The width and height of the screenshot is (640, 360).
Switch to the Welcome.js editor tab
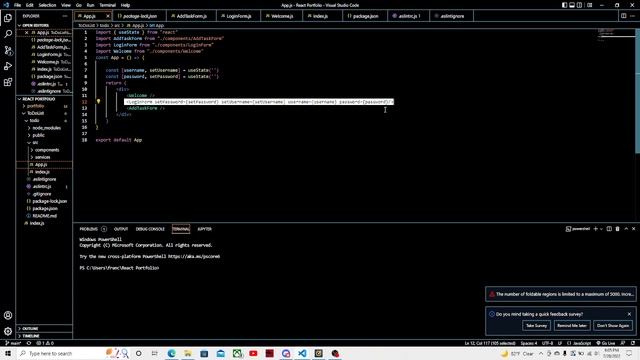(x=282, y=16)
